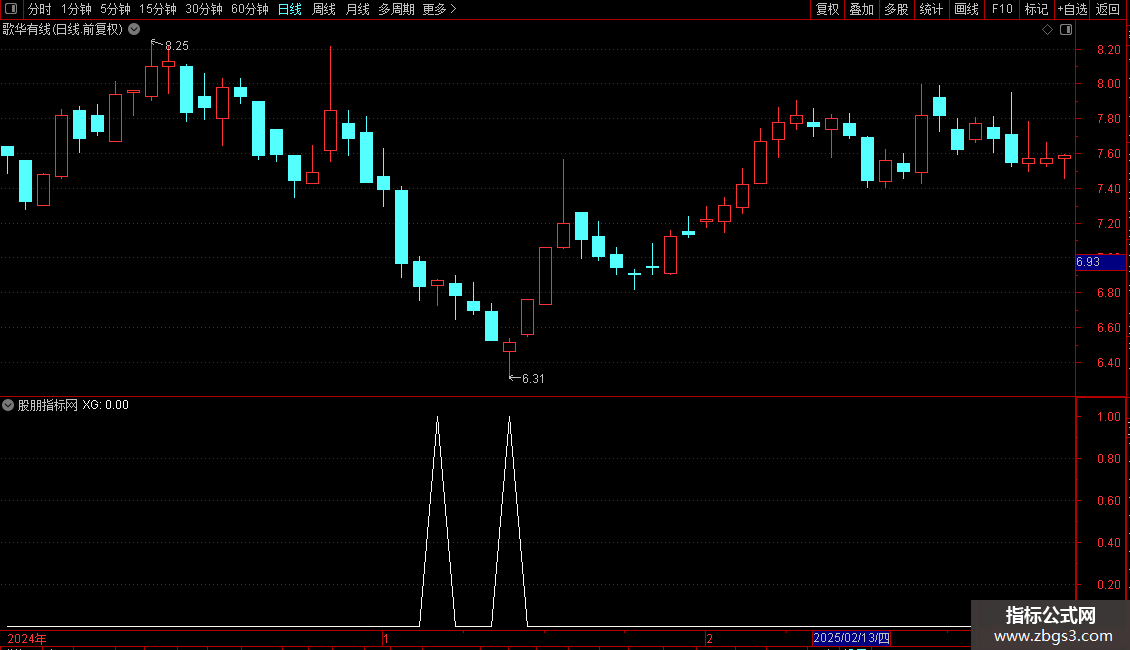Click the 8.20 price axis label

point(1109,50)
